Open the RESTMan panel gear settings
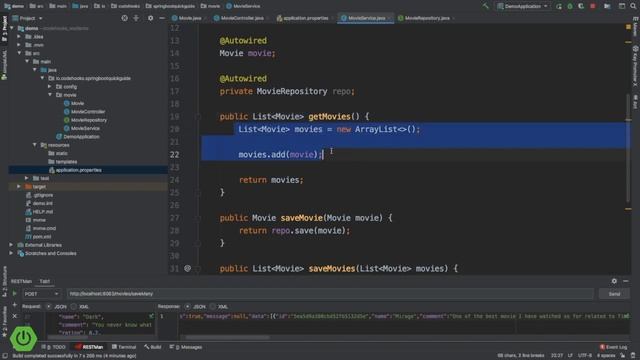This screenshot has height=360, width=640. point(614,281)
